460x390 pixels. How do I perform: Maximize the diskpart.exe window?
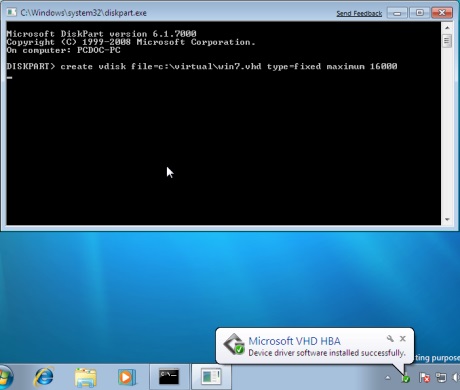[x=419, y=13]
